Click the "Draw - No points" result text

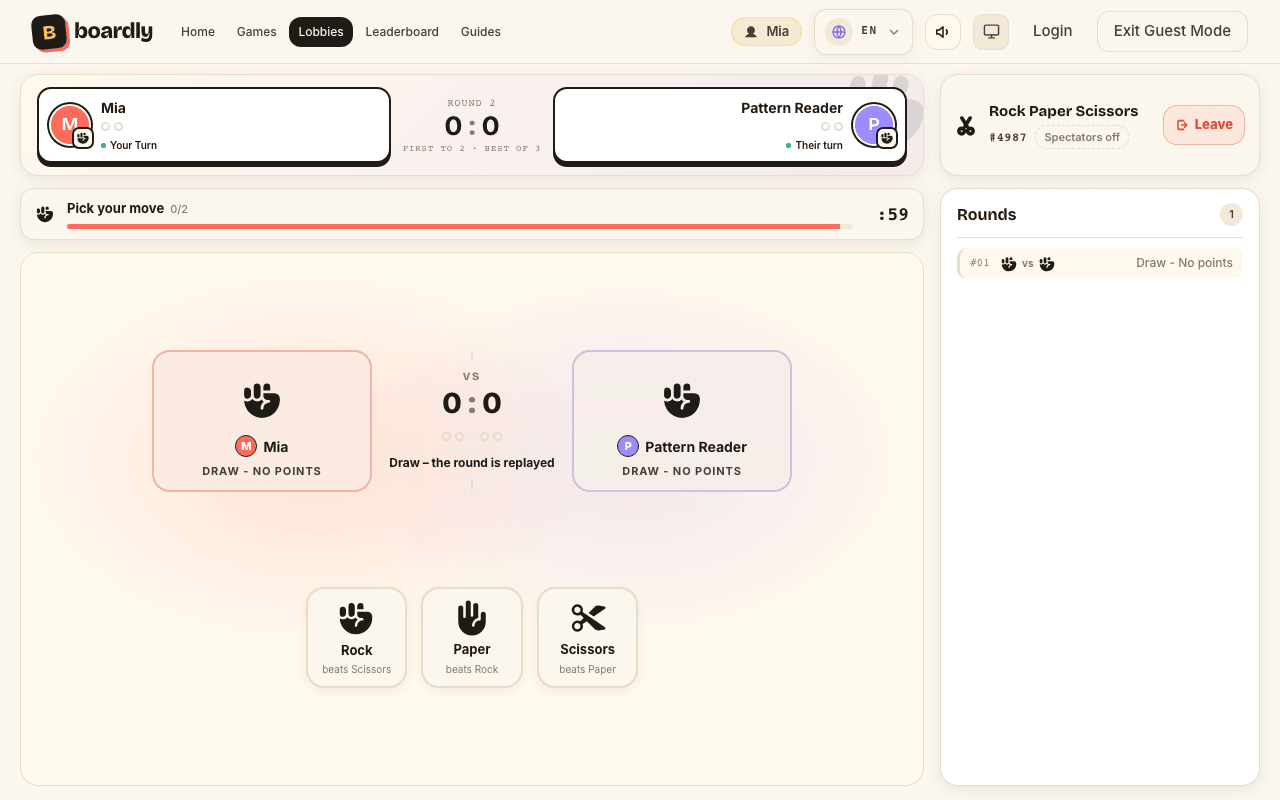pos(1184,263)
